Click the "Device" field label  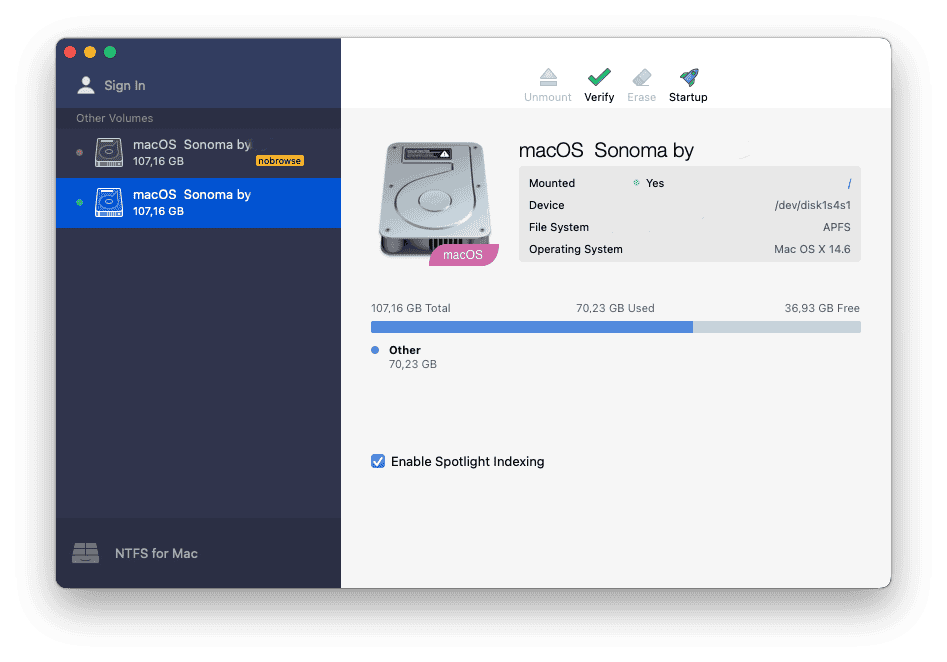click(x=547, y=205)
